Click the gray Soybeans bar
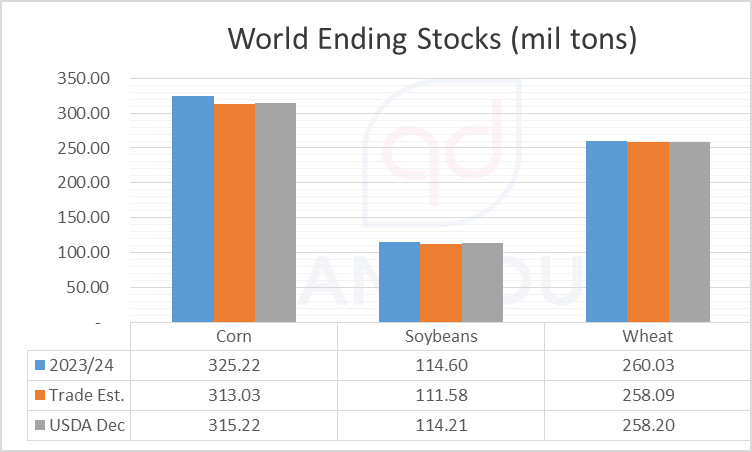This screenshot has width=752, height=452. pos(482,283)
